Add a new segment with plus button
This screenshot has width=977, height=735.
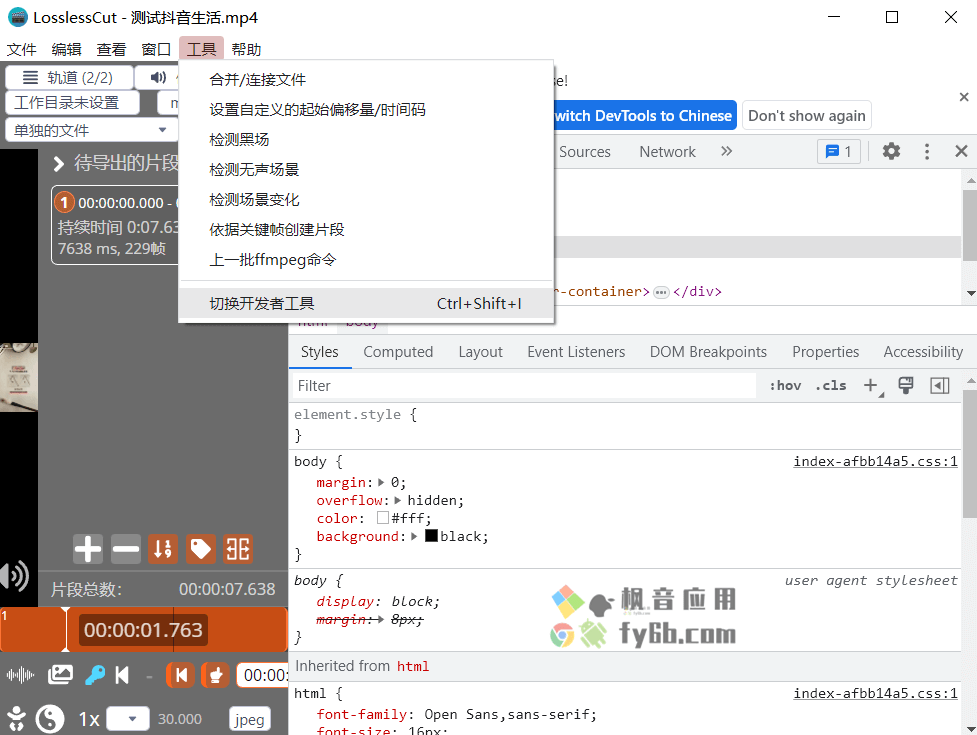88,549
